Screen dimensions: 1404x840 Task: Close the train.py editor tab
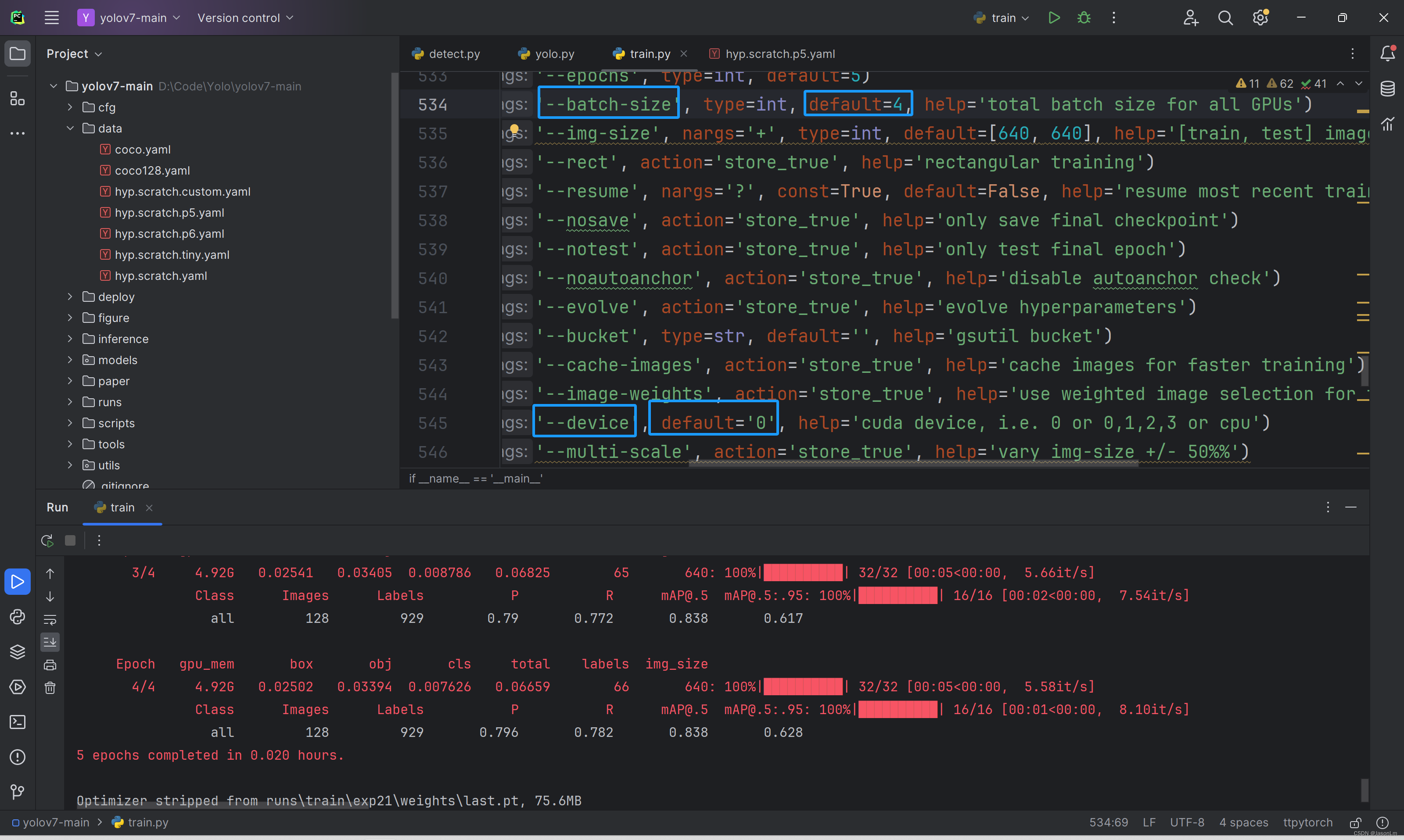click(x=684, y=54)
